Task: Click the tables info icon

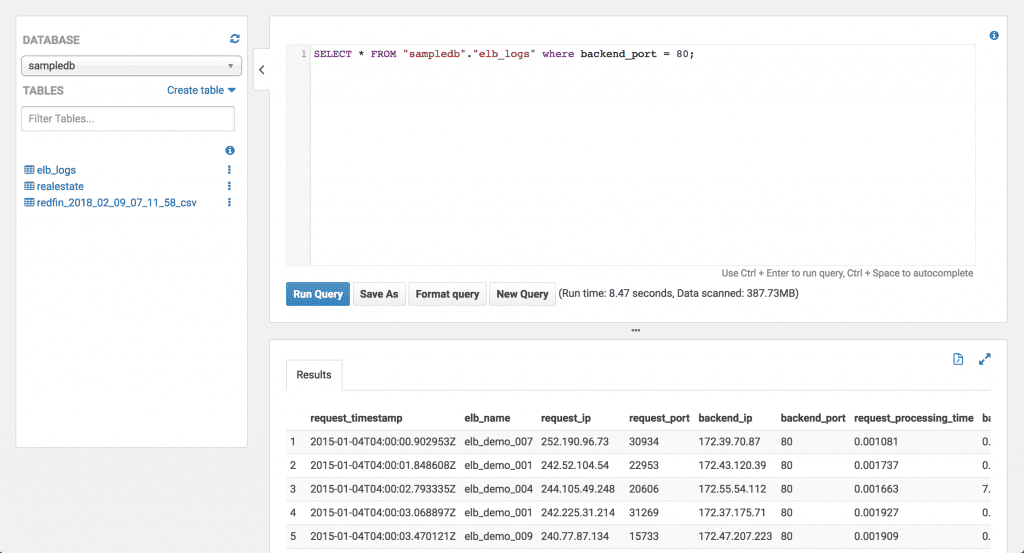Action: coord(230,150)
